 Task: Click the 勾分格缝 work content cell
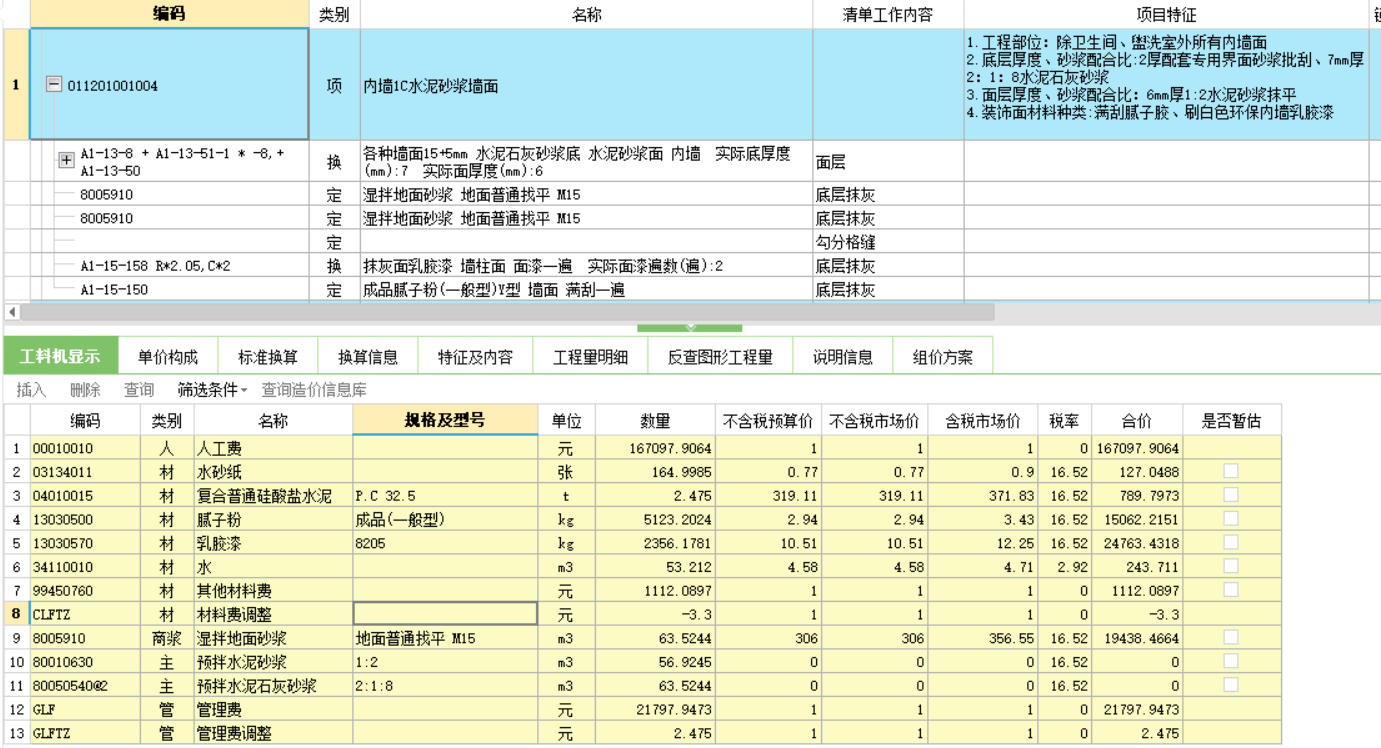[888, 242]
